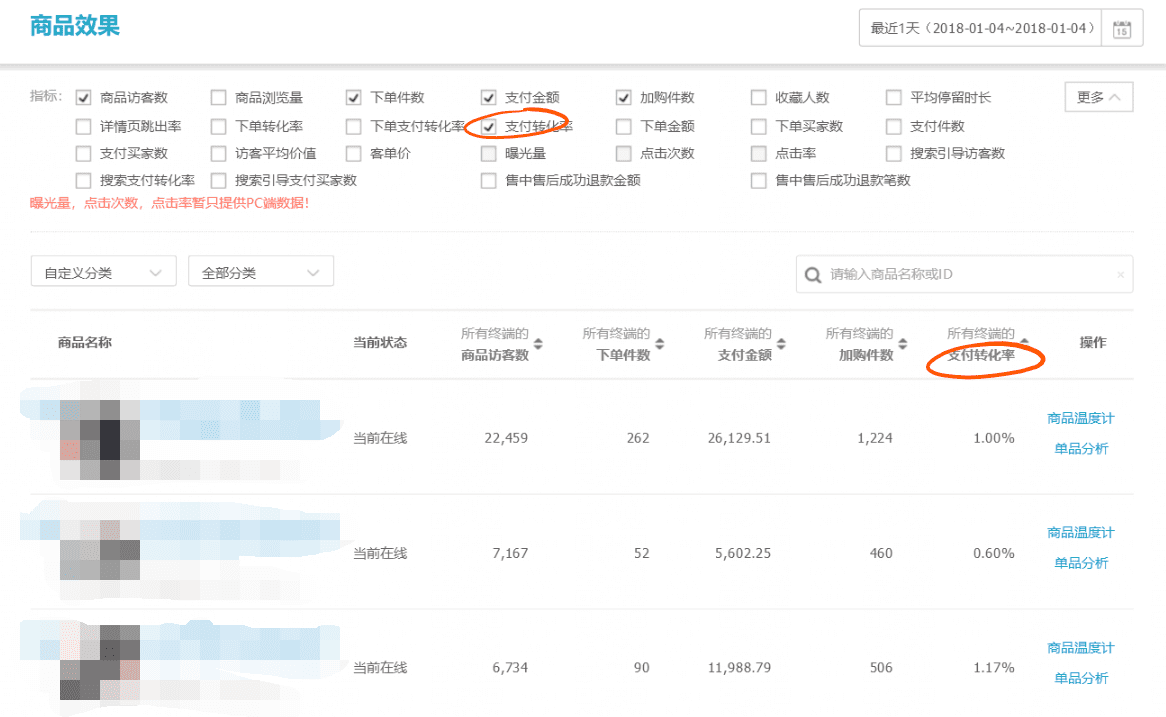The image size is (1166, 717).
Task: Click the 商品名称 column header
Action: tap(85, 343)
